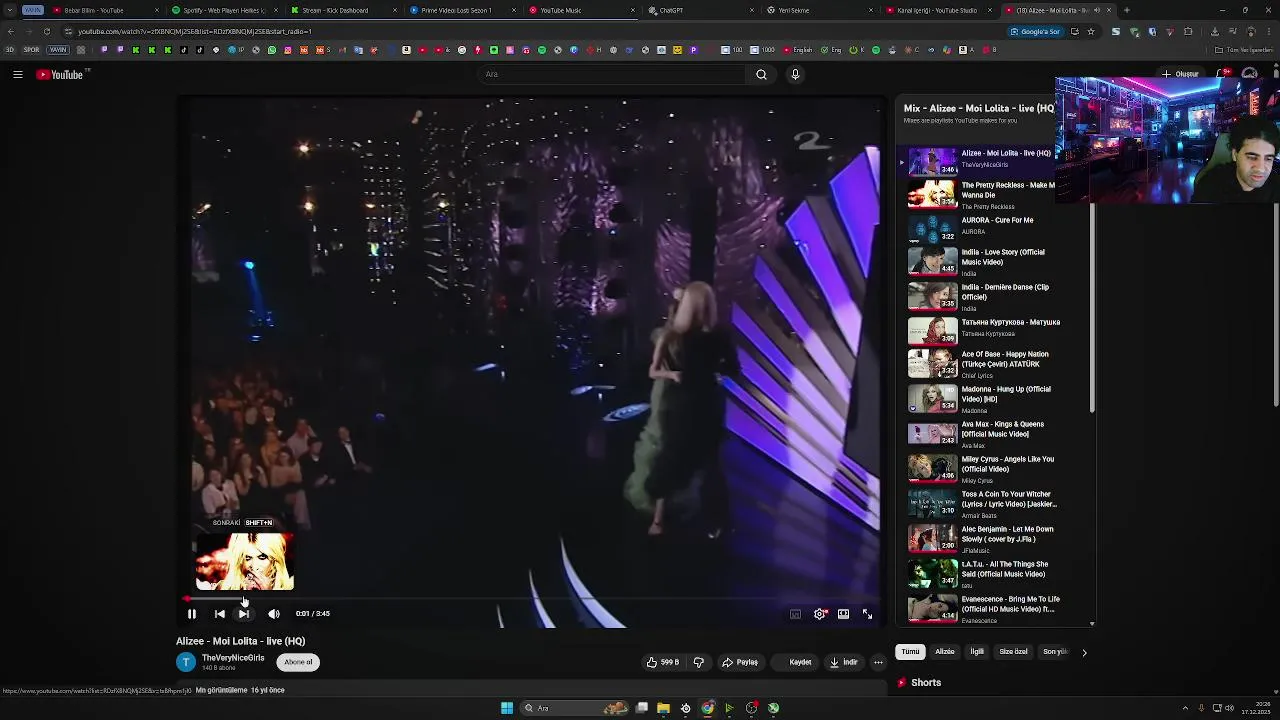Click the YouTube search magnifier button

(x=761, y=74)
